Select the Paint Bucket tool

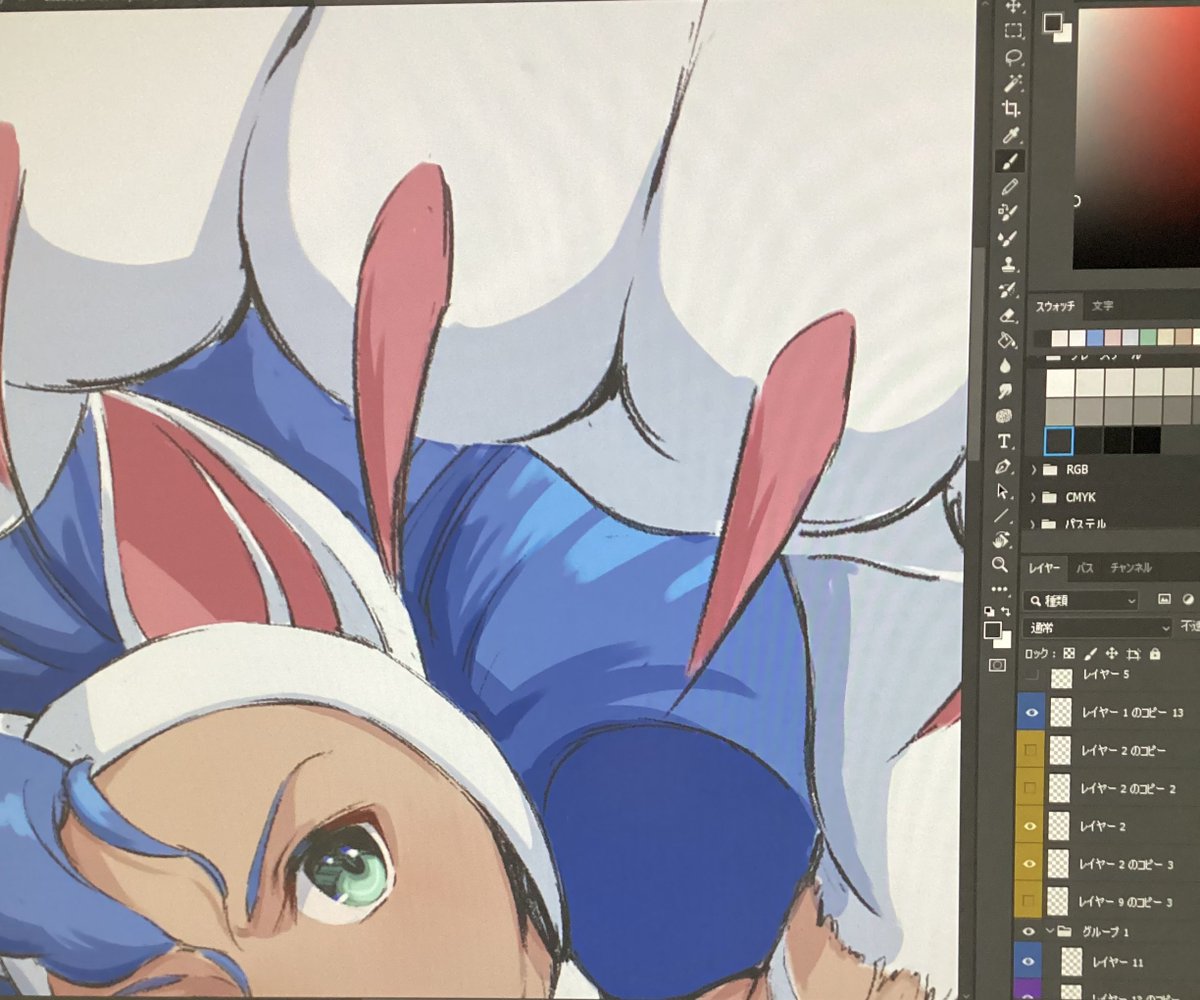coord(1007,341)
